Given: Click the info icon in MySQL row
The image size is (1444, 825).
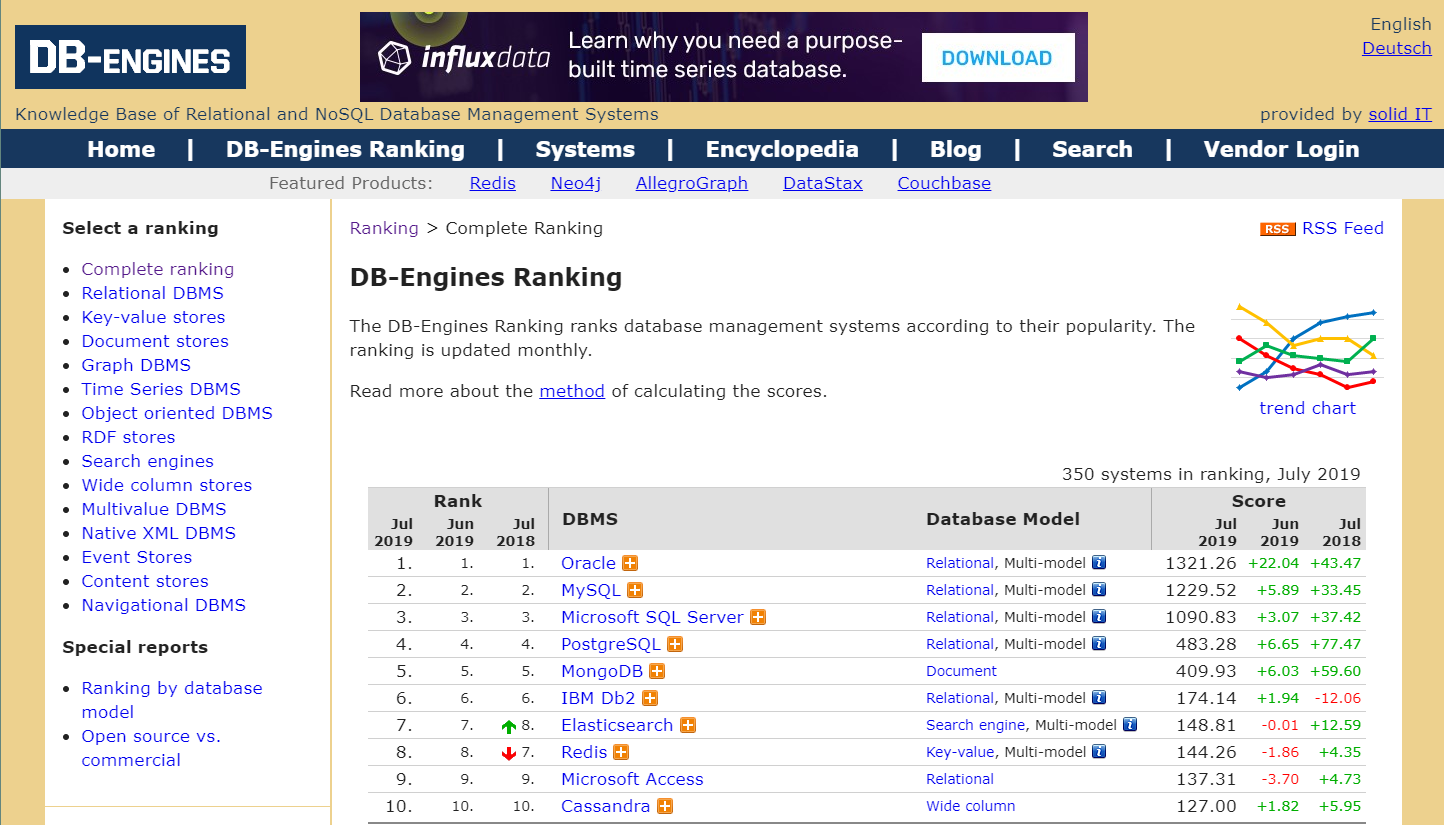Looking at the screenshot, I should (1099, 590).
